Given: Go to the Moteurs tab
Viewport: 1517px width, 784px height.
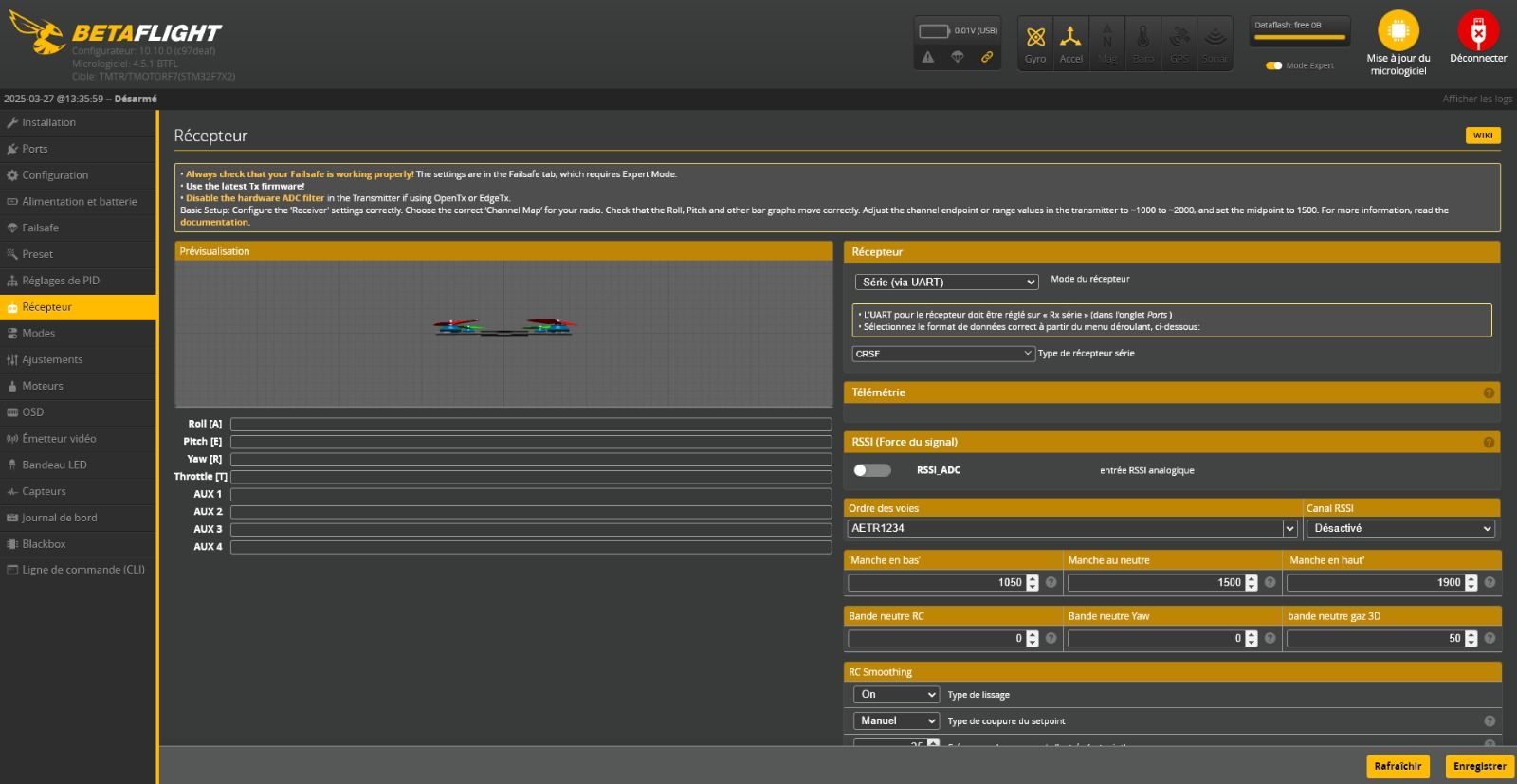Looking at the screenshot, I should coord(43,386).
